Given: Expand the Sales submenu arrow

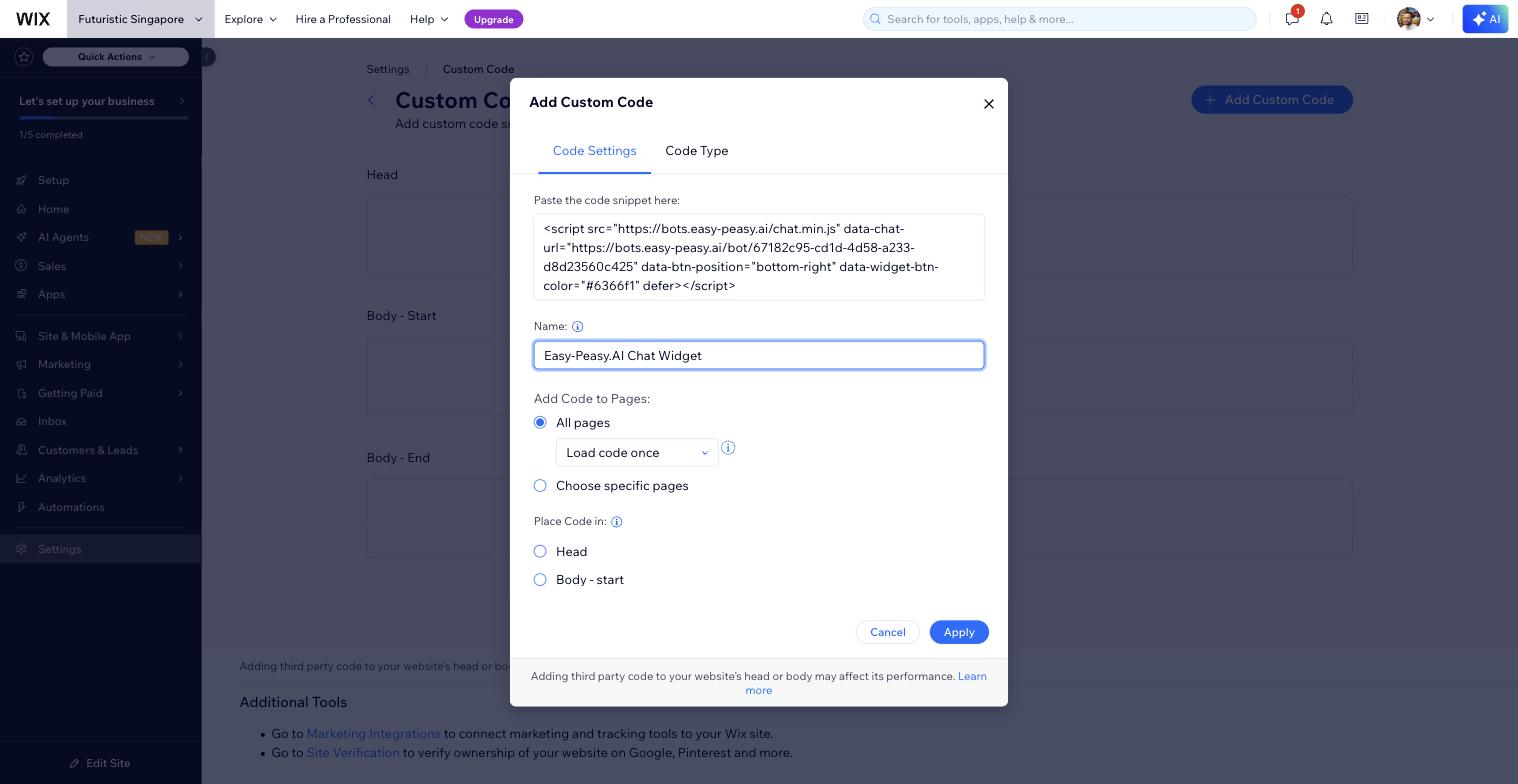Looking at the screenshot, I should point(181,267).
